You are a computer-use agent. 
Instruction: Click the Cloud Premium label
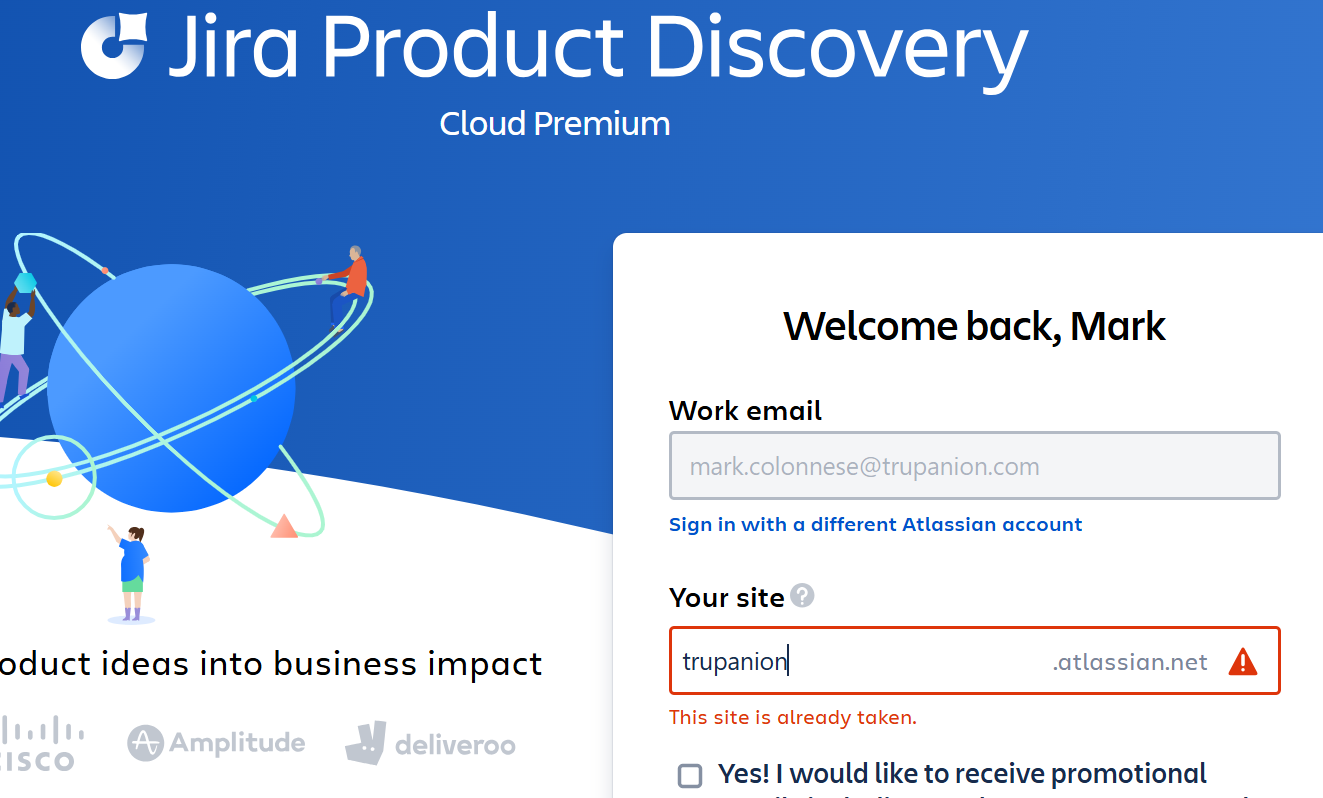pos(554,123)
